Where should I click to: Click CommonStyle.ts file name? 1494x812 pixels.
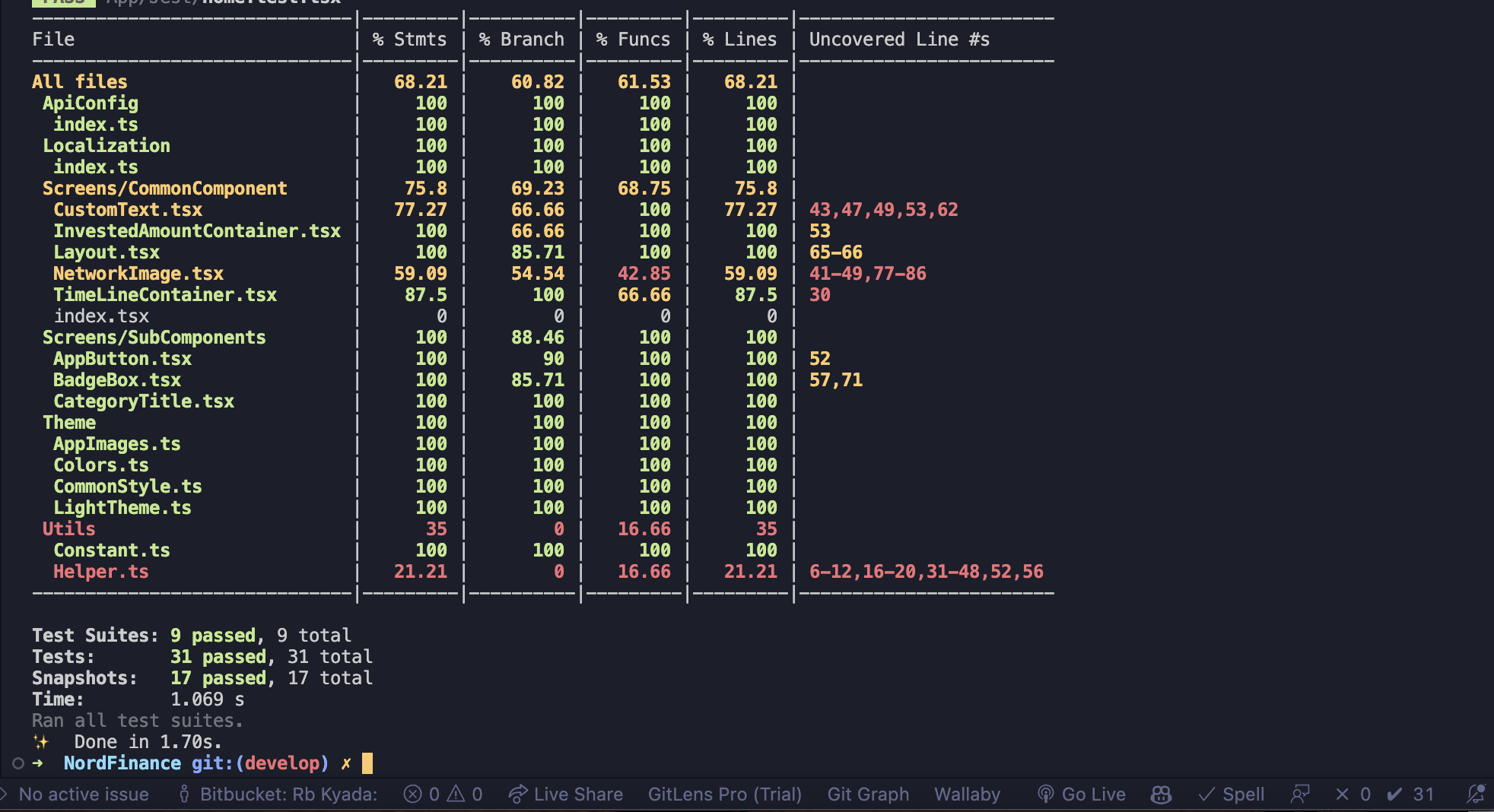tap(128, 487)
